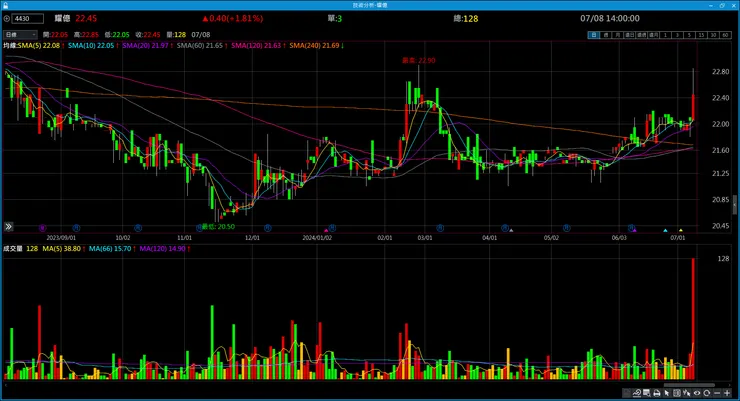Select the weekly (週) timeframe button
740x401 pixels.
[605, 35]
